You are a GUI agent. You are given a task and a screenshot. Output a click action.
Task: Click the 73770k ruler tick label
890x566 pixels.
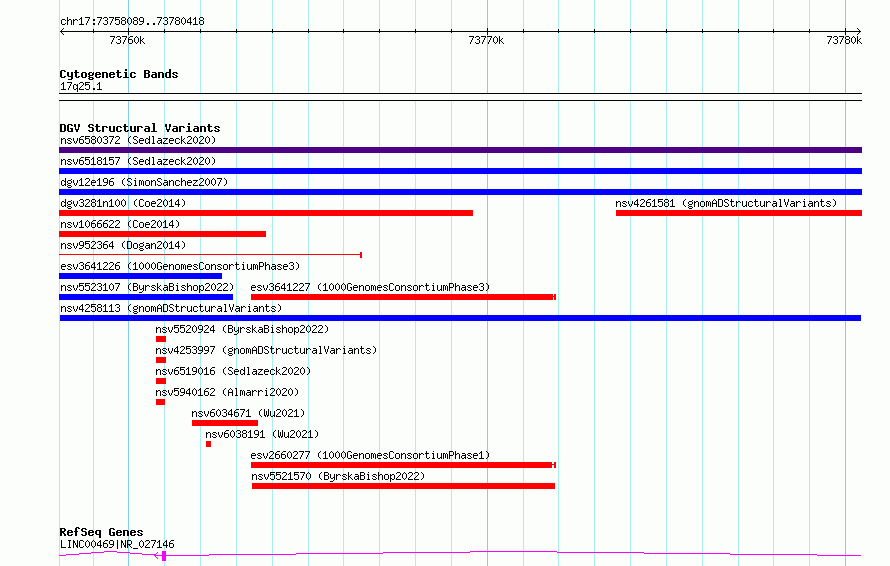[486, 40]
